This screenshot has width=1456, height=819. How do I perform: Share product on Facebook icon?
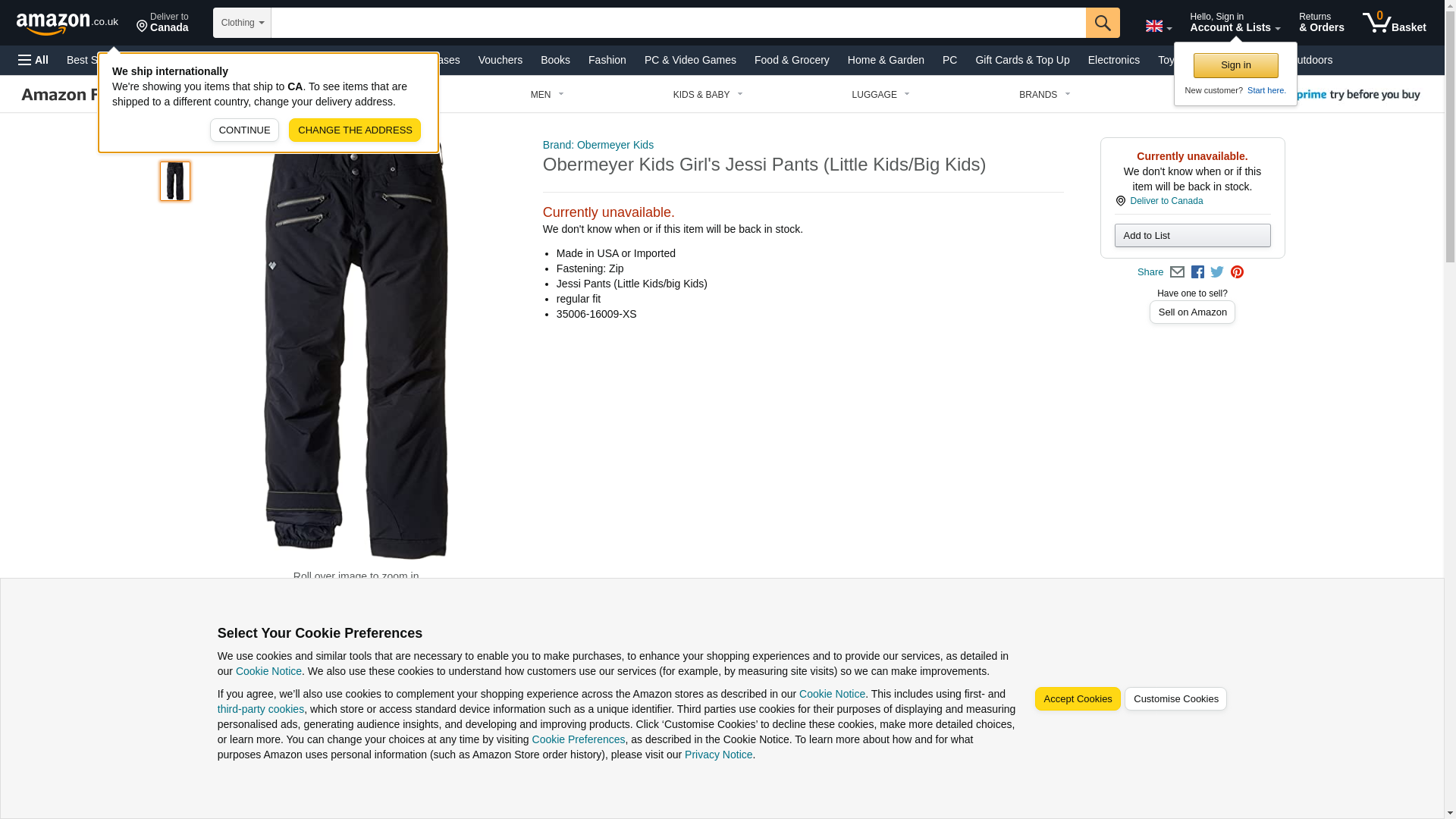click(1197, 272)
